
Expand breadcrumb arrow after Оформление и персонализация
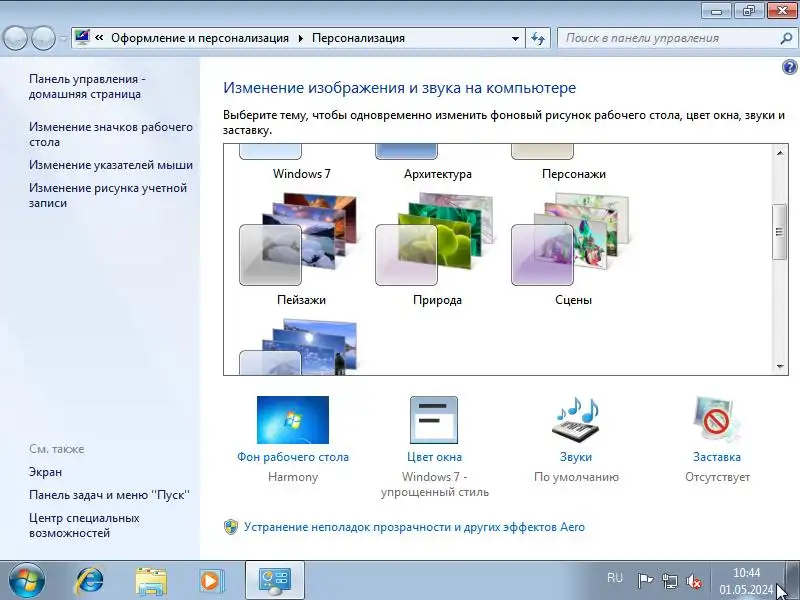point(301,38)
